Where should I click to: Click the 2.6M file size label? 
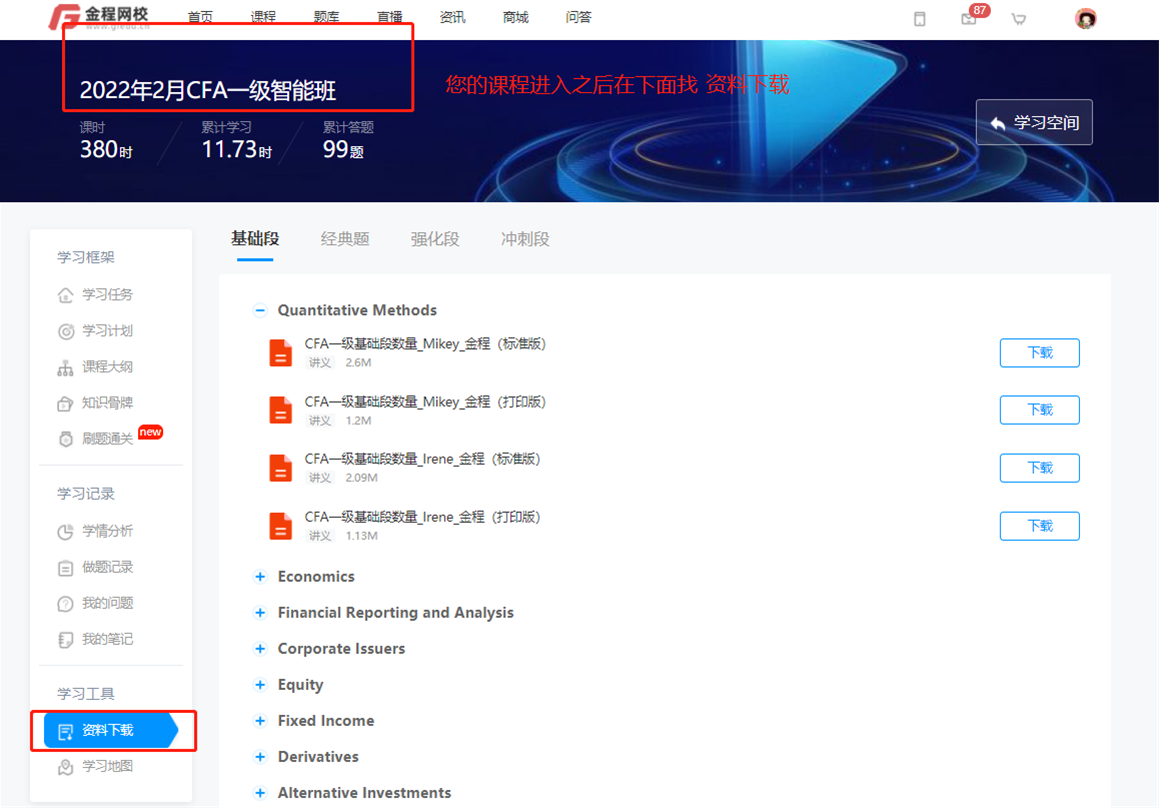pyautogui.click(x=358, y=363)
